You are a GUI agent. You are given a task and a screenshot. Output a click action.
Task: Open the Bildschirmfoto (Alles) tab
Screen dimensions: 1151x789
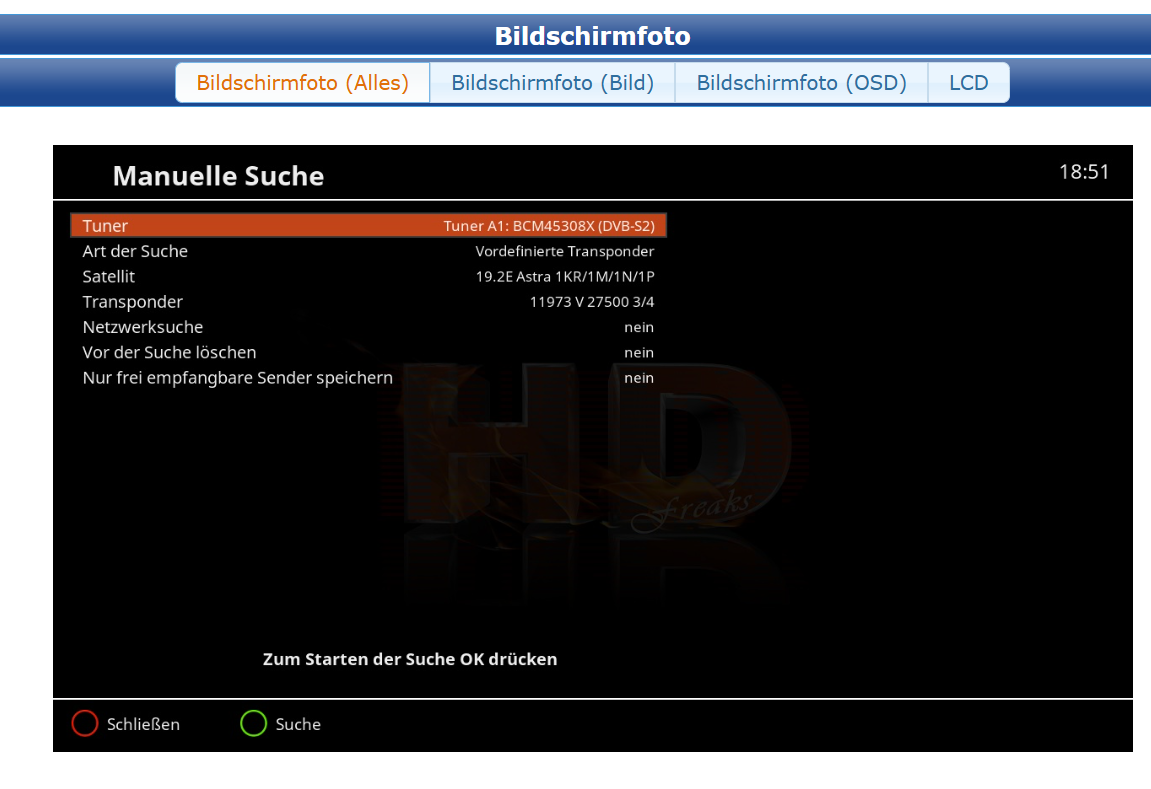coord(302,82)
